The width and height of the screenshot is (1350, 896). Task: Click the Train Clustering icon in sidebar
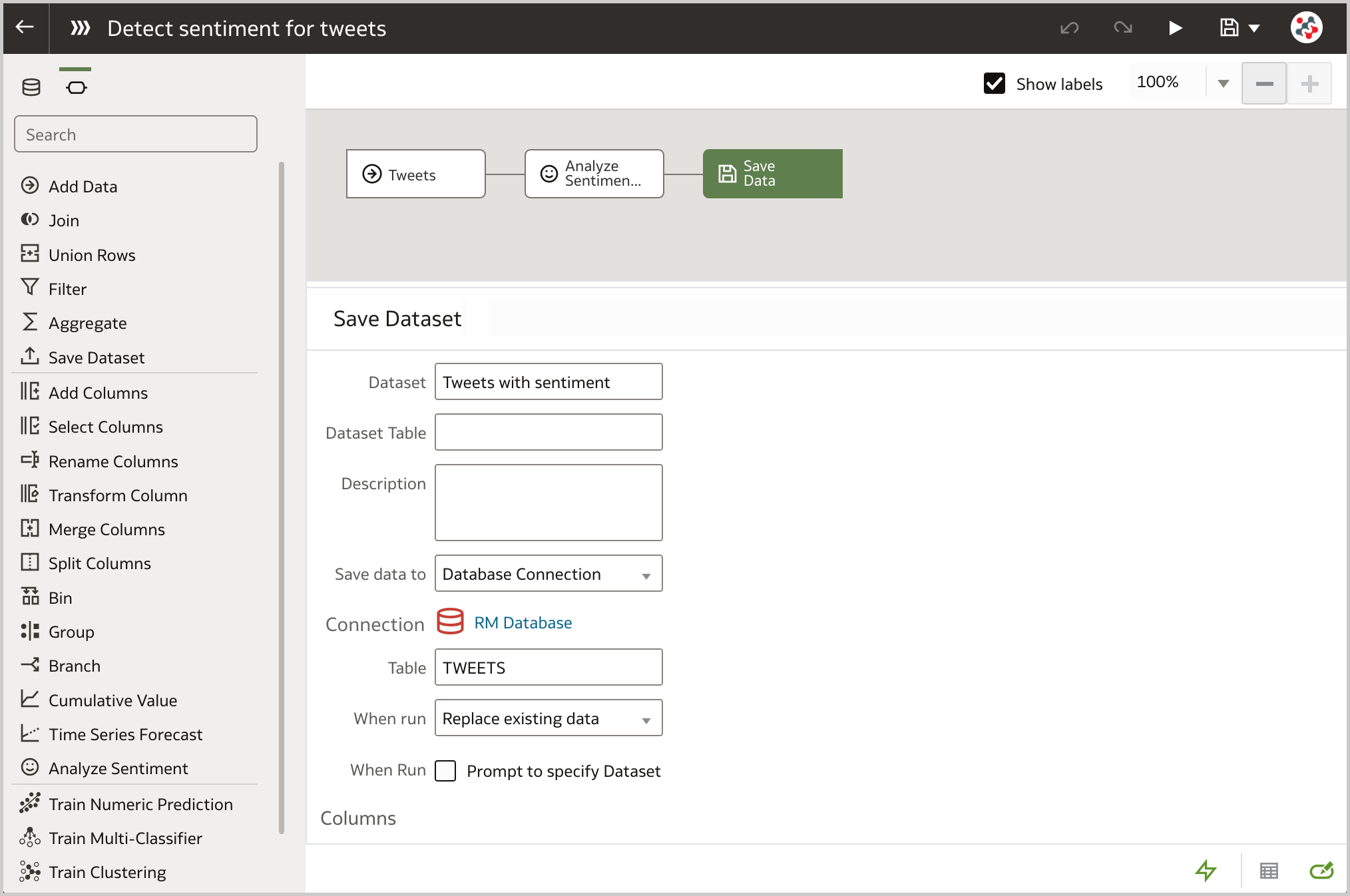pos(31,872)
